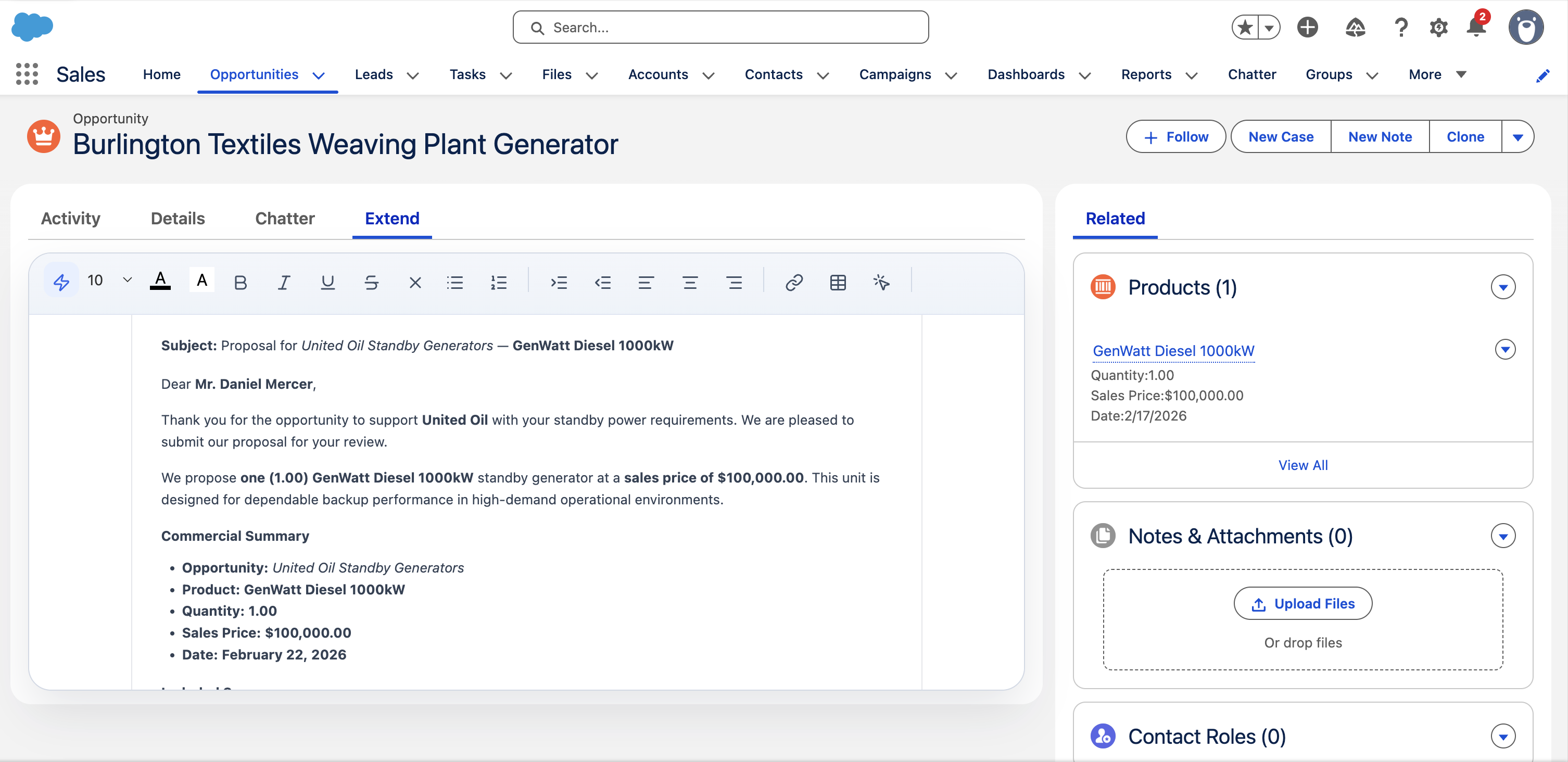This screenshot has height=762, width=1568.
Task: Apply bold formatting in the editor
Action: tap(240, 282)
